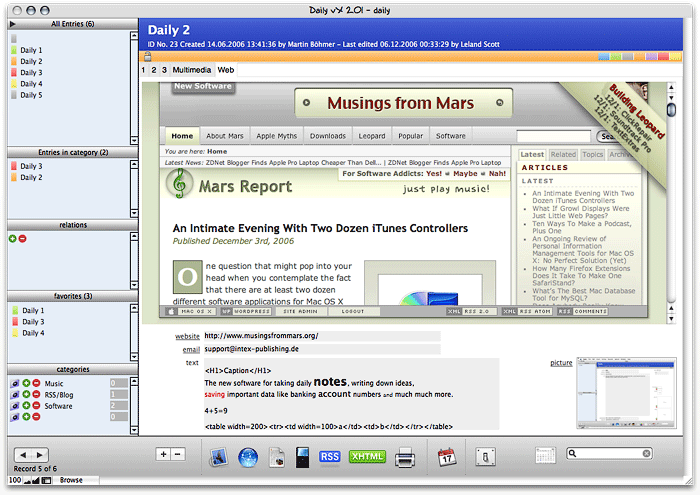Viewport: 700px width, 495px height.
Task: Switch to tab 3
Action: point(164,70)
